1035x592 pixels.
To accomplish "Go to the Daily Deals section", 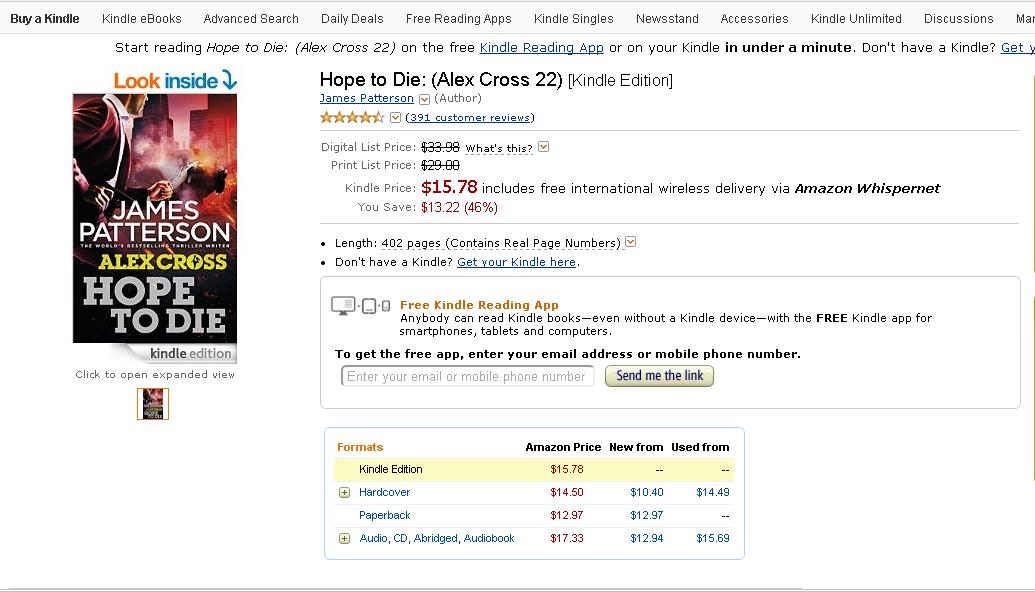I will (352, 18).
